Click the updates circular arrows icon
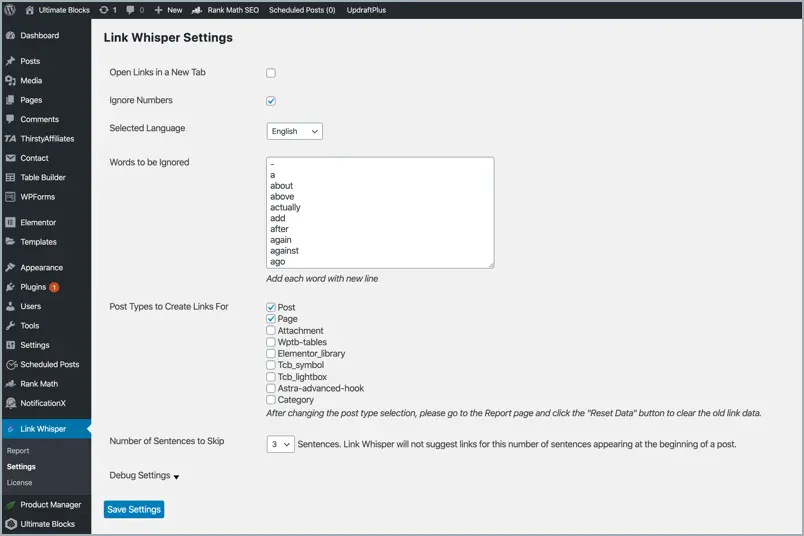804x536 pixels. [x=104, y=10]
